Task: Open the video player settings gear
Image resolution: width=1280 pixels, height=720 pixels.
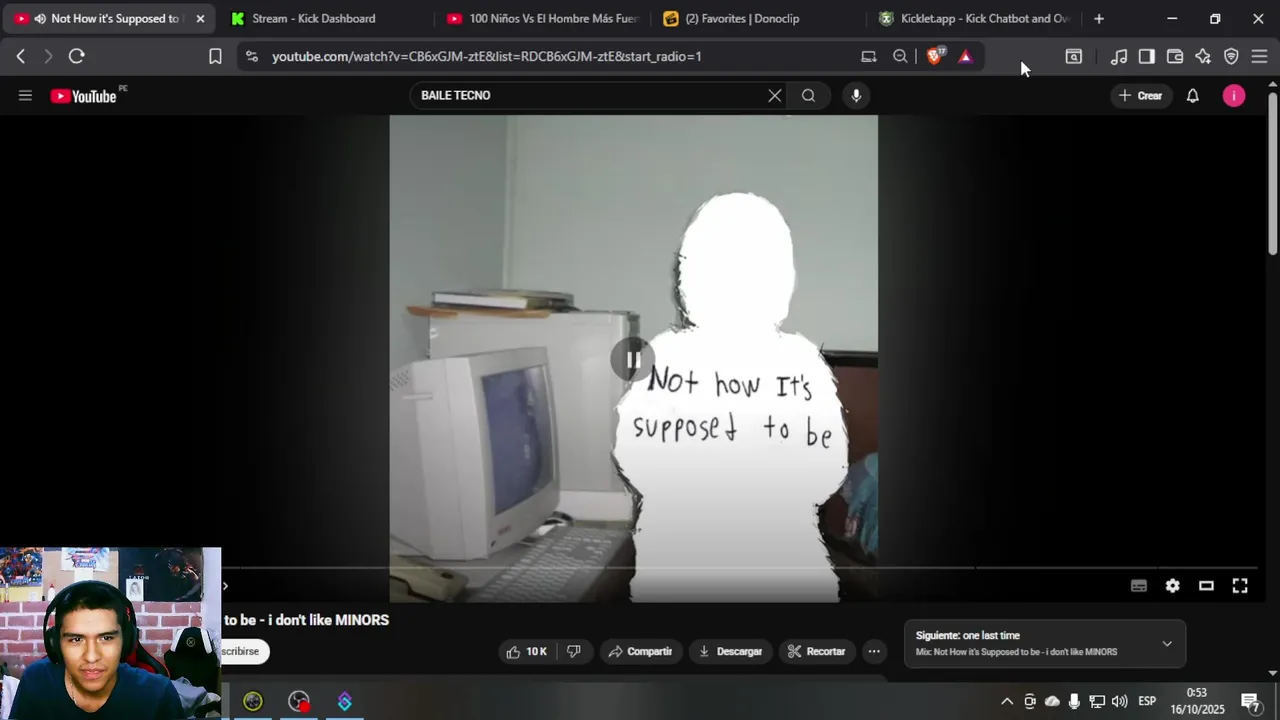Action: click(1172, 586)
